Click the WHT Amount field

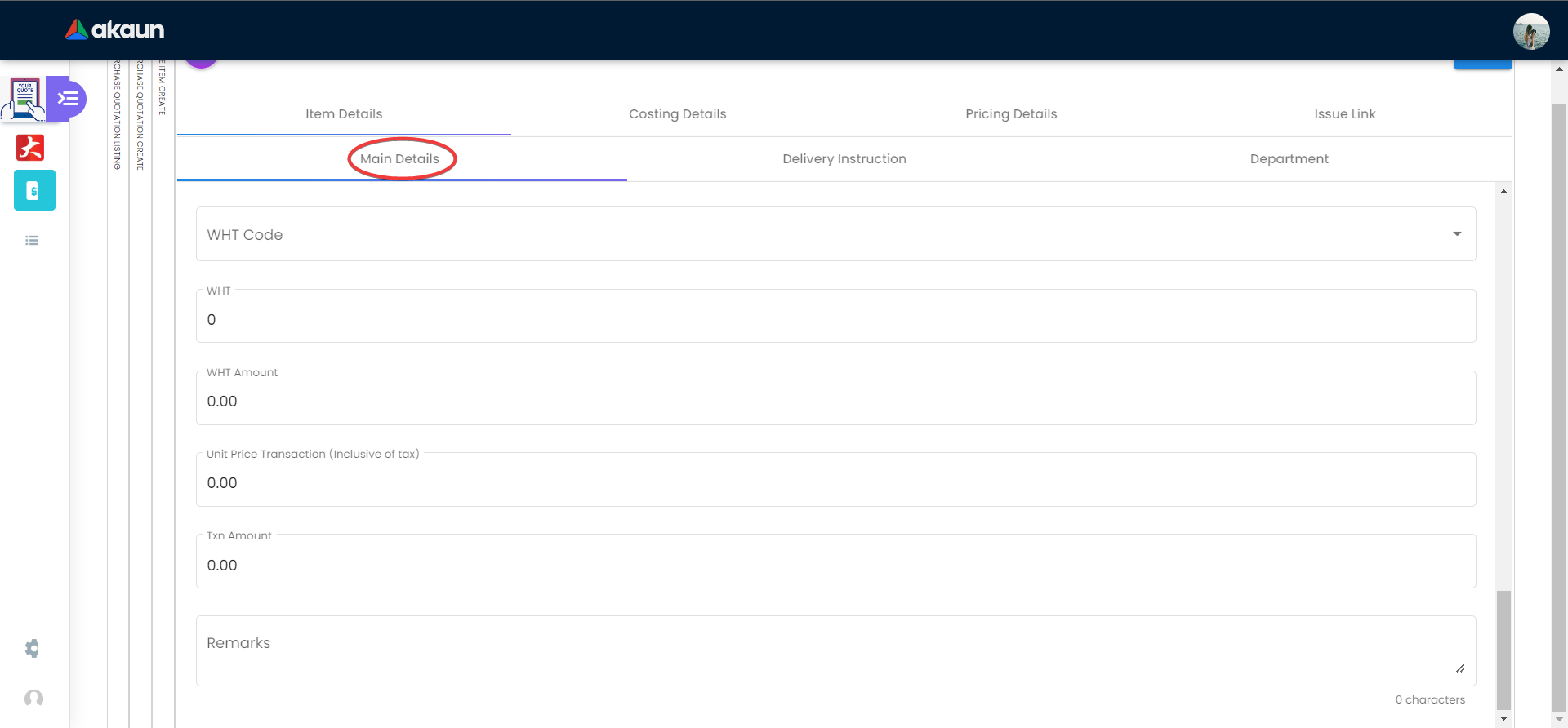[835, 398]
